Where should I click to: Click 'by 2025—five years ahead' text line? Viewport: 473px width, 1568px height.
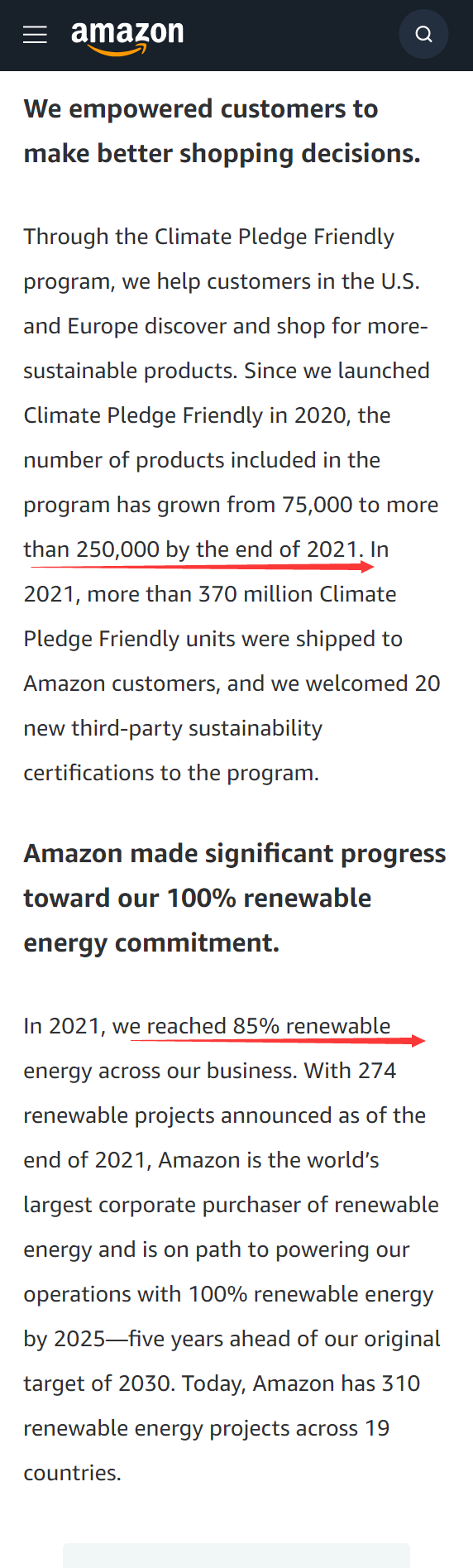click(232, 1340)
